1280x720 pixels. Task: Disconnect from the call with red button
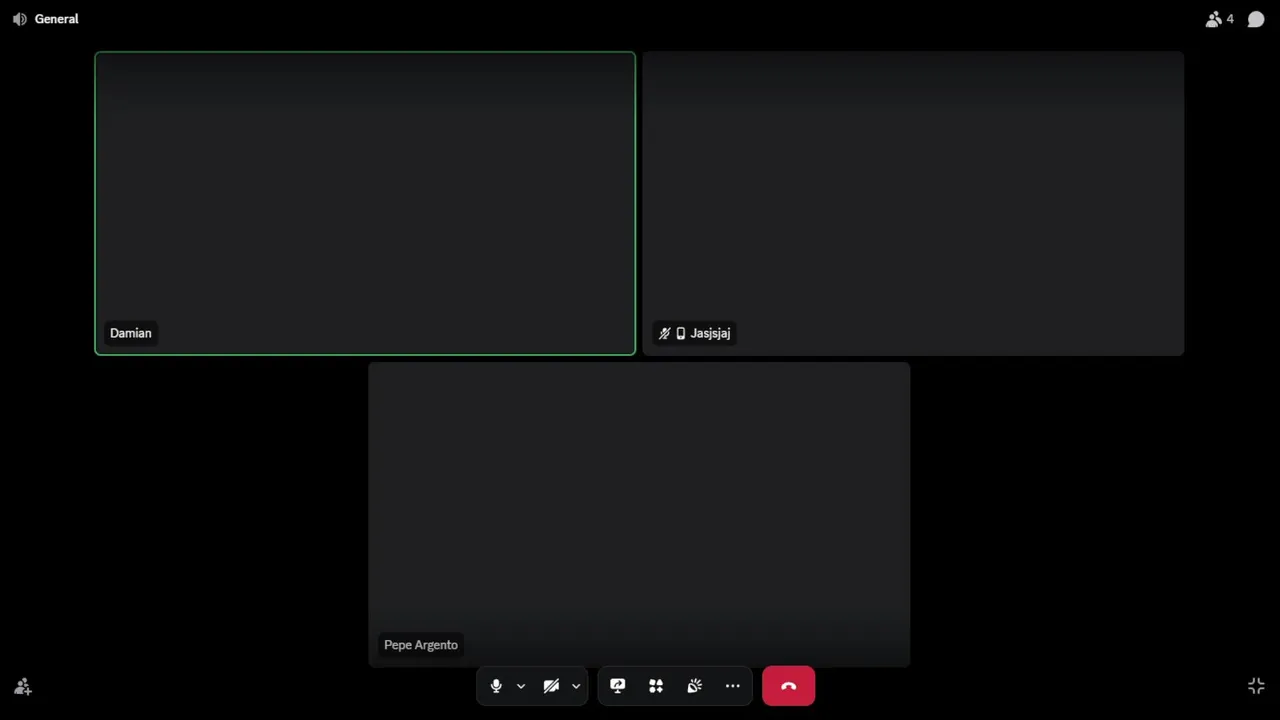tap(789, 686)
